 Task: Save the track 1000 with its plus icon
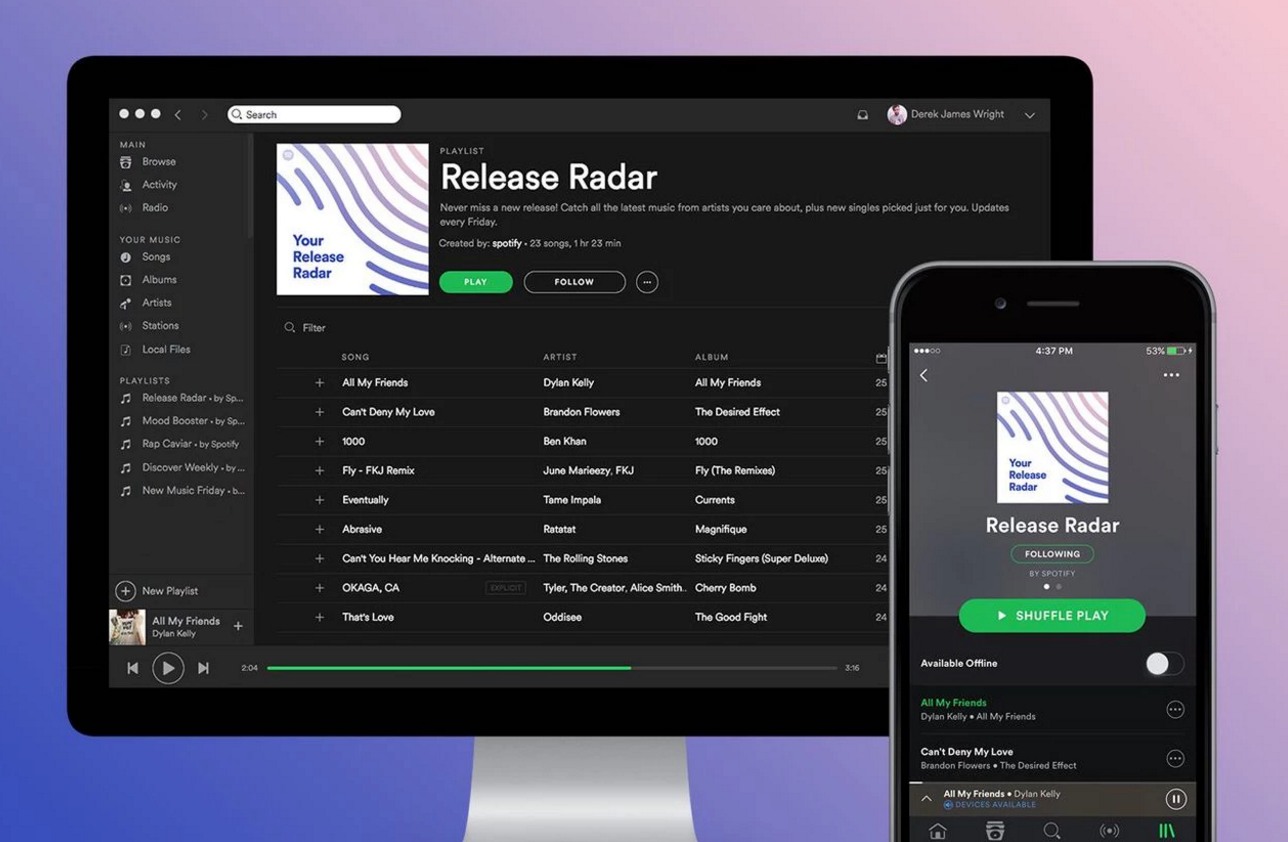(320, 441)
